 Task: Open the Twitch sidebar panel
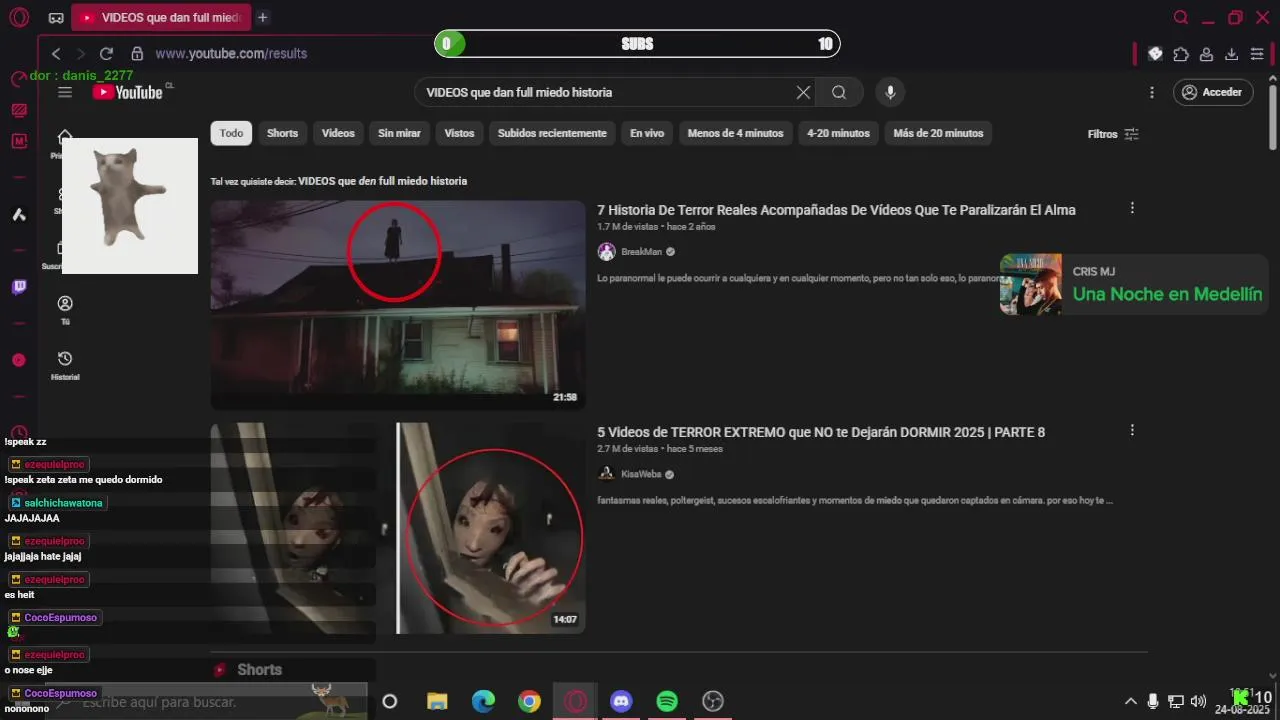(x=19, y=288)
